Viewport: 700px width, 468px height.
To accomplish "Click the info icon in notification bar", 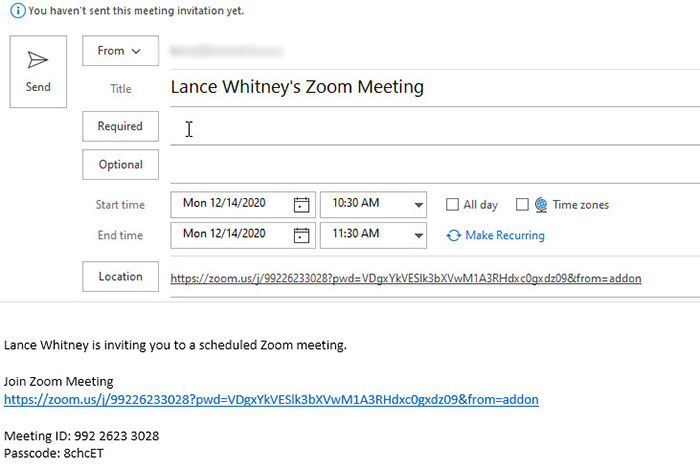I will (9, 11).
